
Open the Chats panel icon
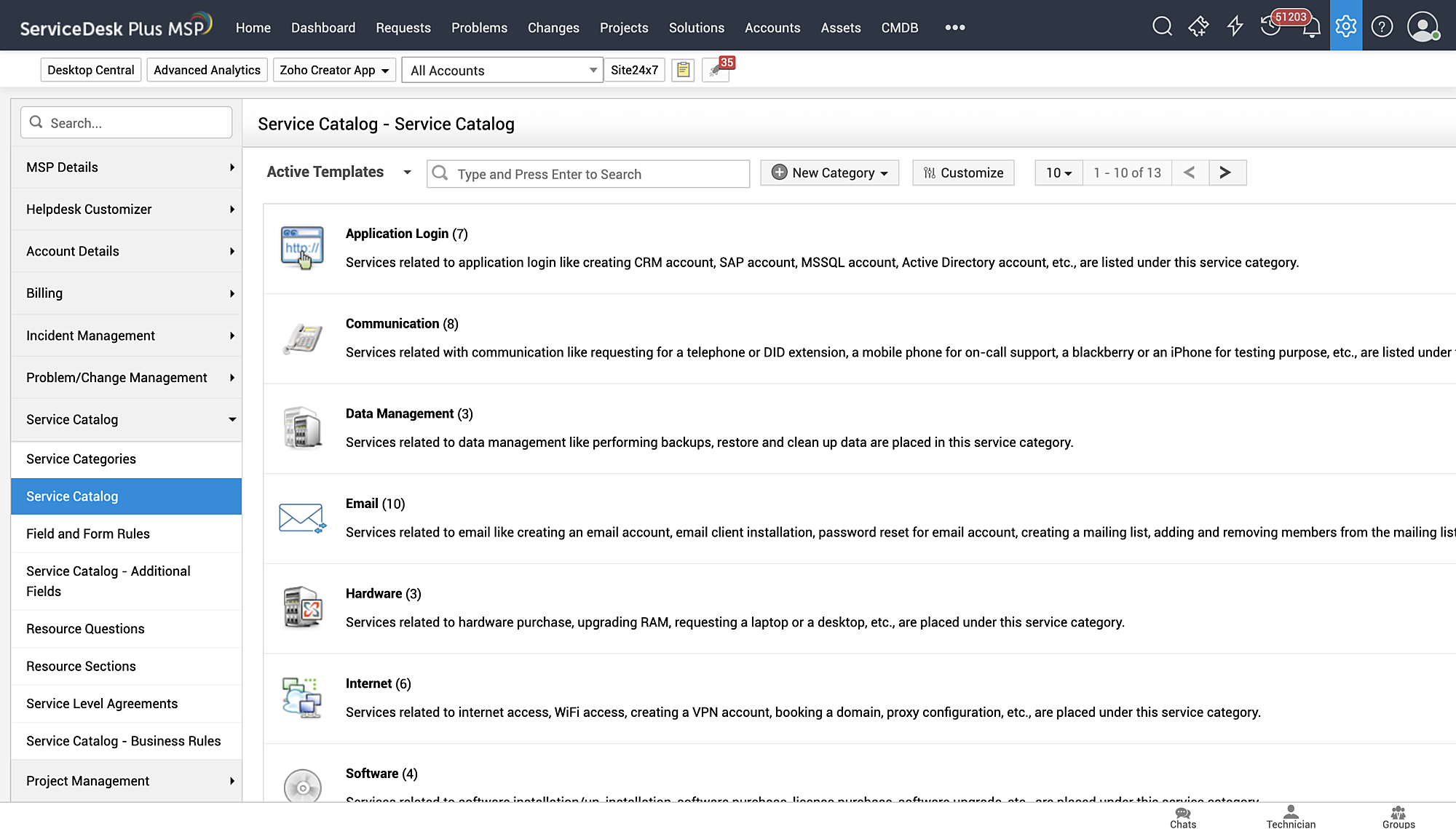tap(1183, 817)
